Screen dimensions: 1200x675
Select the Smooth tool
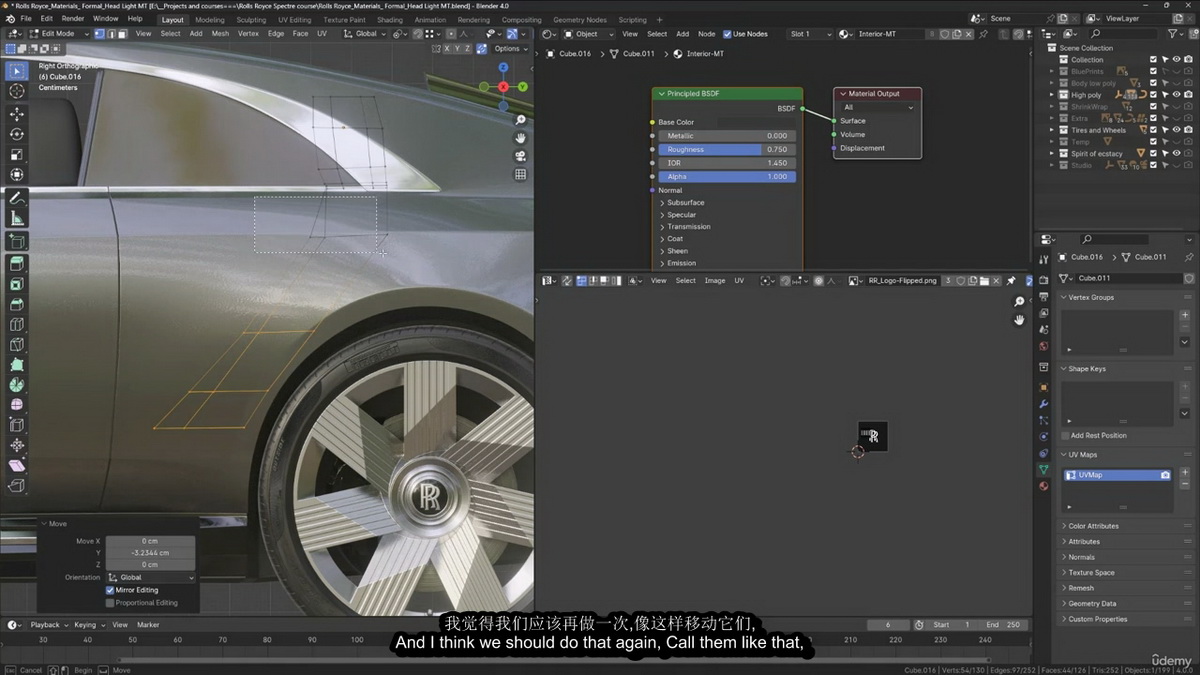pyautogui.click(x=17, y=405)
